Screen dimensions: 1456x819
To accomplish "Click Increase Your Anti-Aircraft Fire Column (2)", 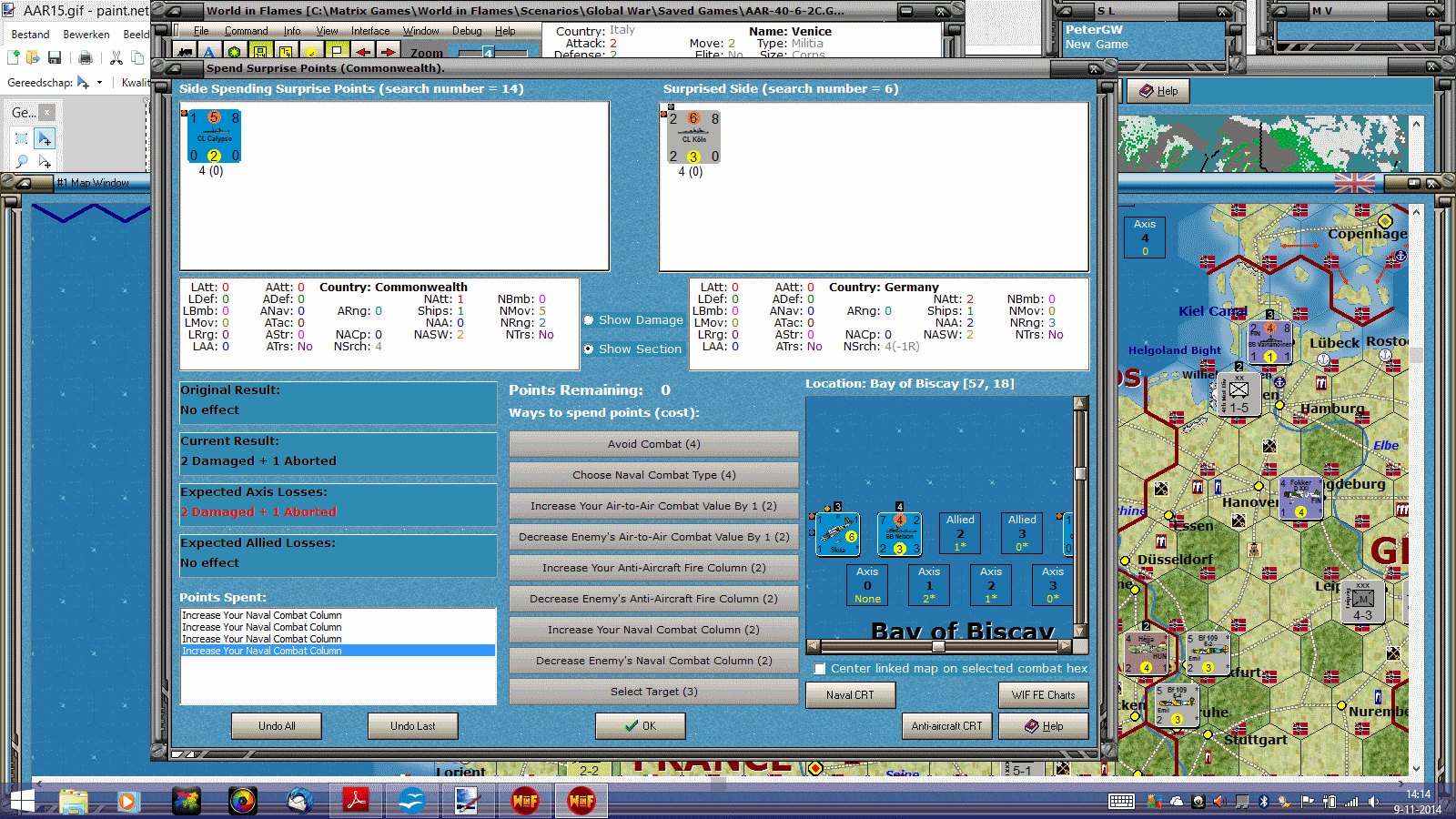I will [654, 568].
